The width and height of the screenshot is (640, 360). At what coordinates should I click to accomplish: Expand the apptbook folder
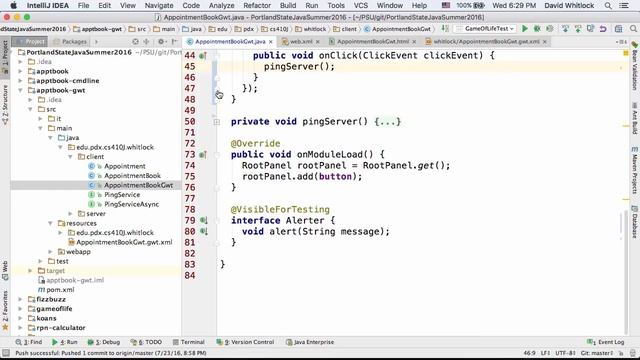(x=20, y=71)
